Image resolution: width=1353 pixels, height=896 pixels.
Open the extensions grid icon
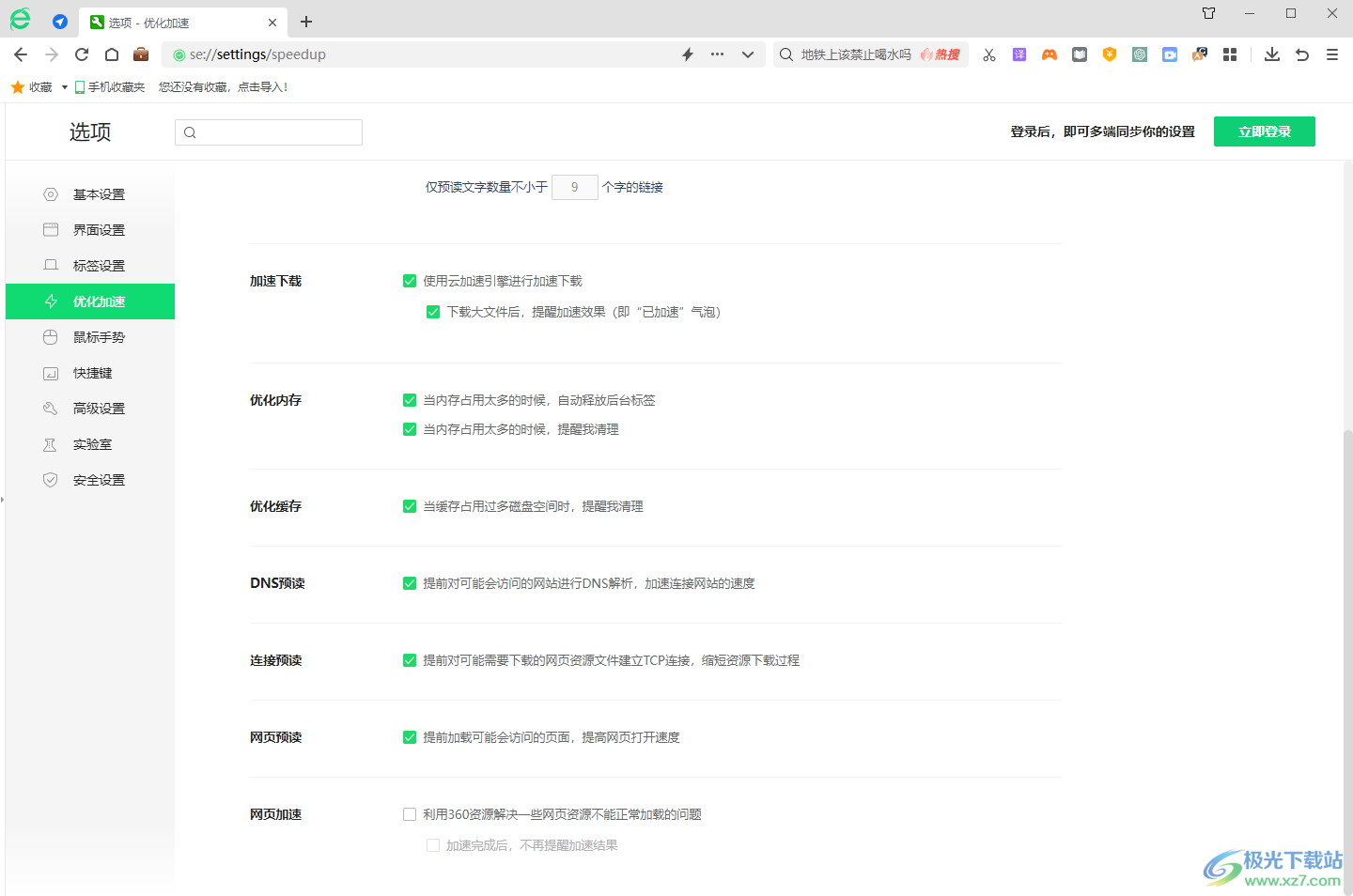click(x=1230, y=54)
